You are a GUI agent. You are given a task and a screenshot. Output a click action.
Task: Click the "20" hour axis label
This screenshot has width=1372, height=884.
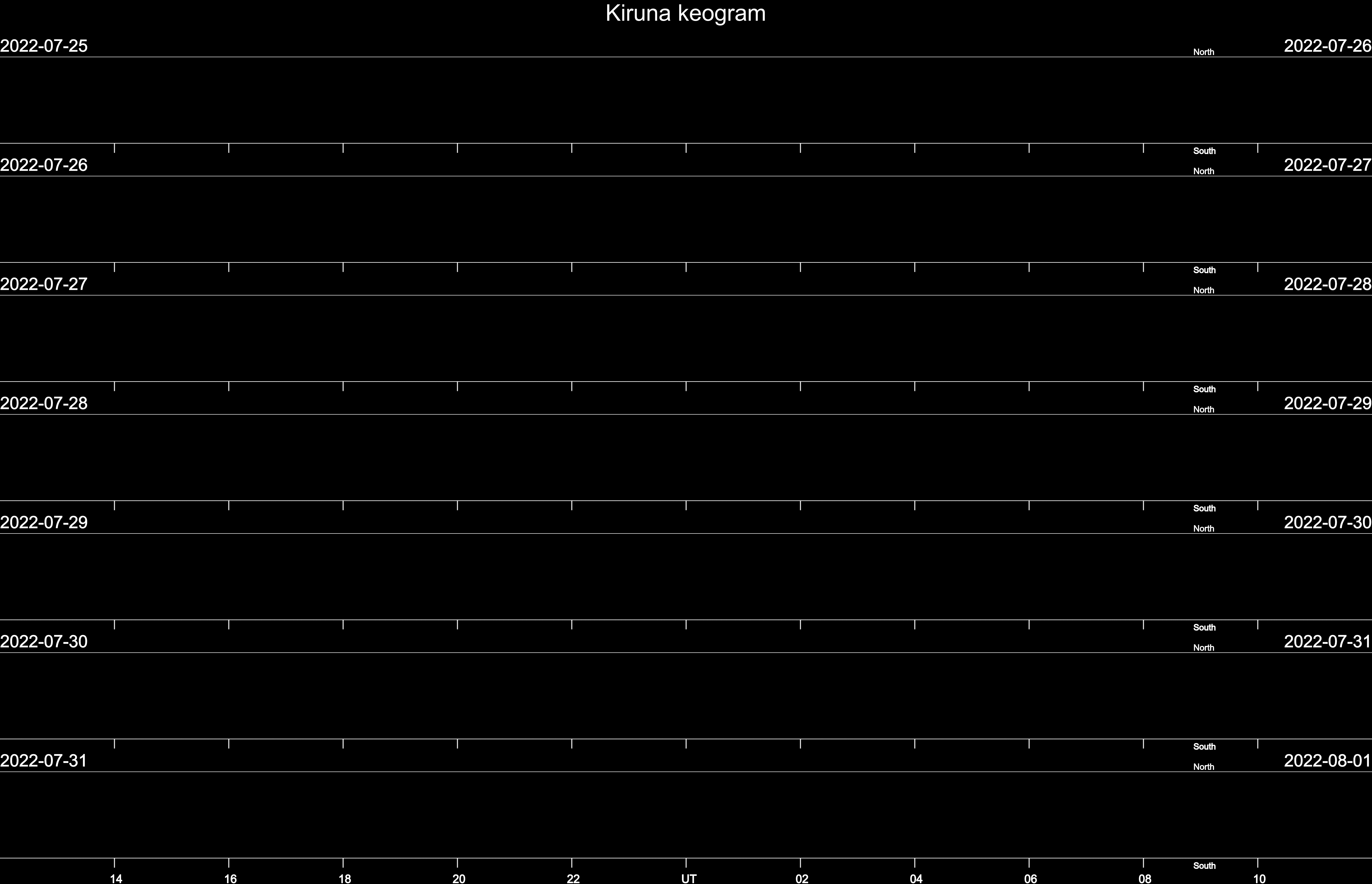459,878
